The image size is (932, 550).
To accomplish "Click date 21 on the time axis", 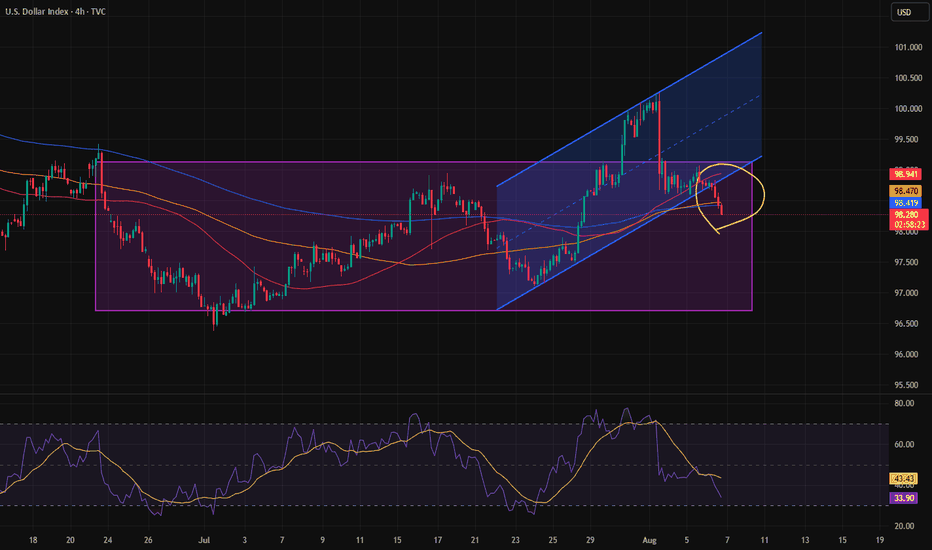I will click(475, 540).
